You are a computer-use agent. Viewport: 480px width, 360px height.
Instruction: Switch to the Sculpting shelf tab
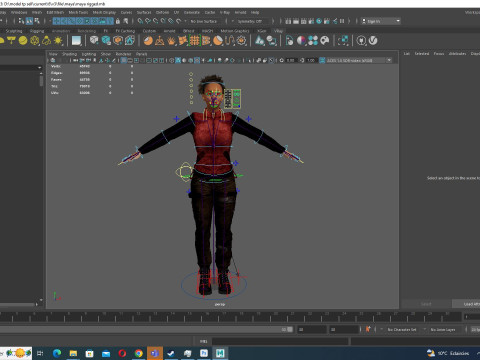tap(14, 31)
